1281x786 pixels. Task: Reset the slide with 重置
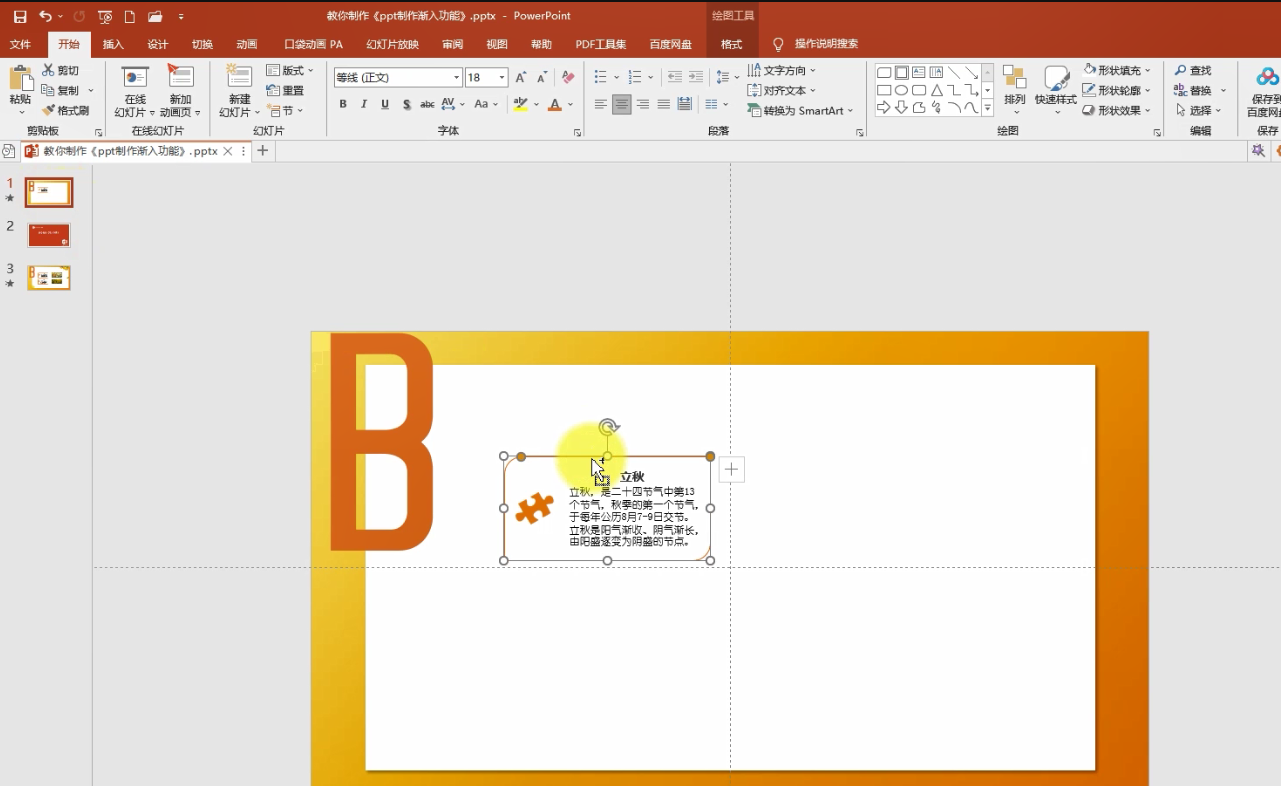(285, 91)
